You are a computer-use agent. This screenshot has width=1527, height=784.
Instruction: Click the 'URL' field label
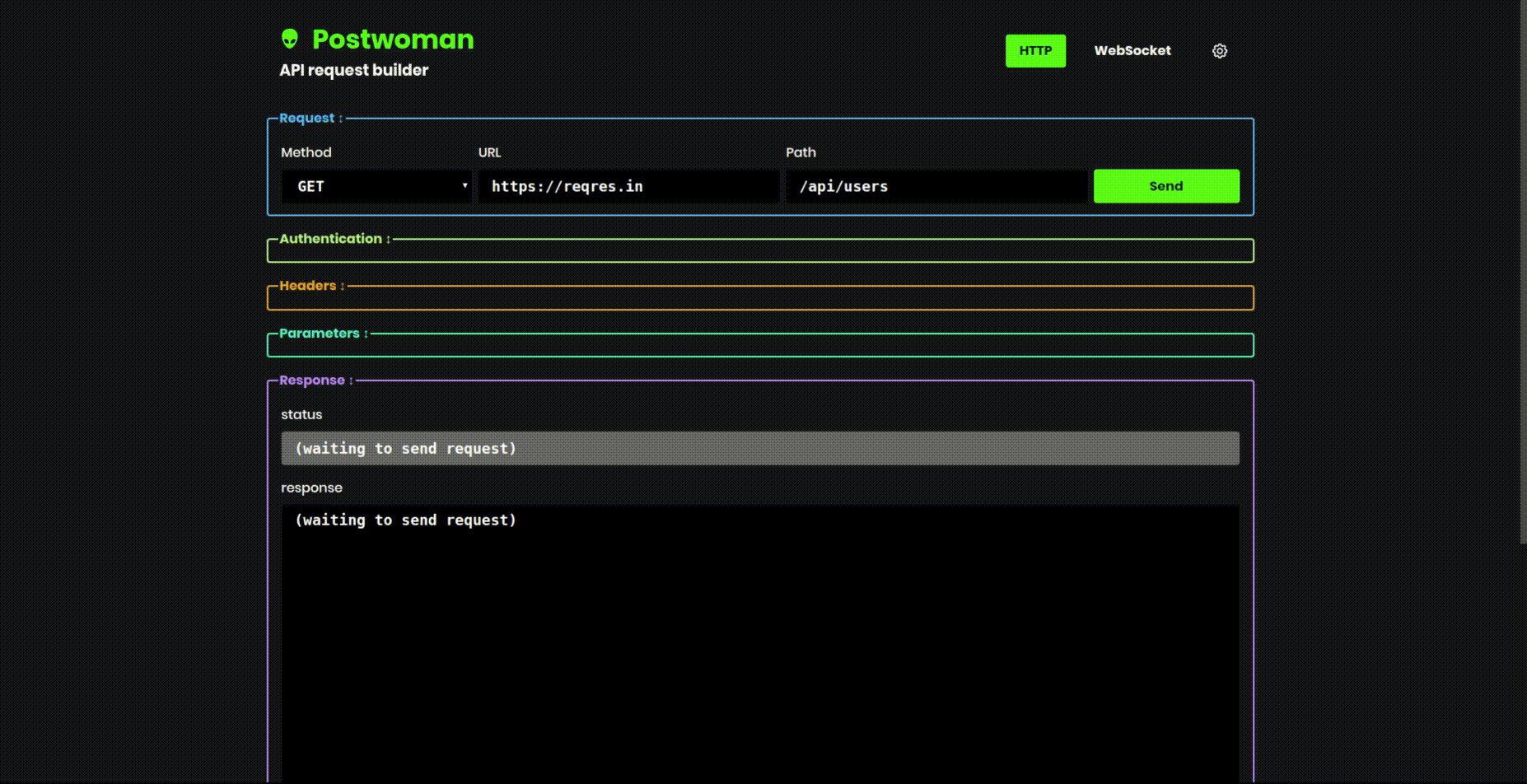(x=489, y=152)
